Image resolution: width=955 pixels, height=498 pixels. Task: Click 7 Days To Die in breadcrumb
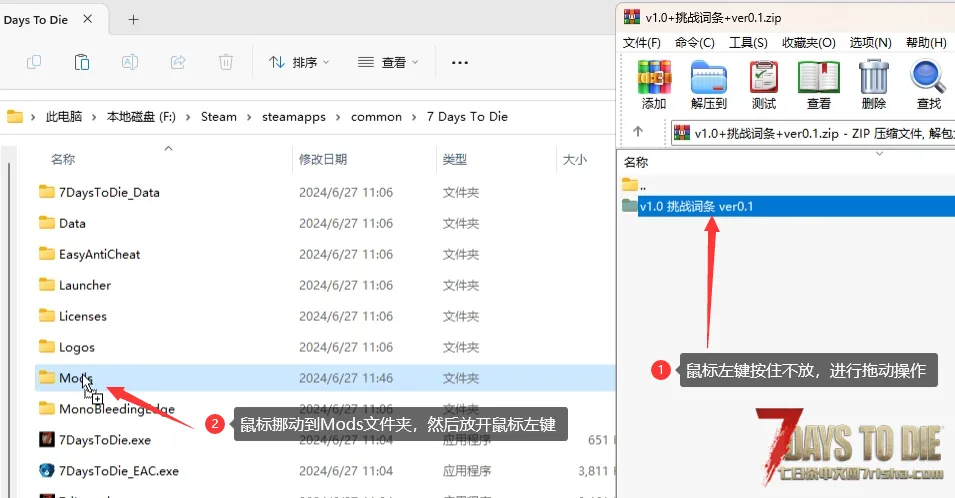(467, 116)
